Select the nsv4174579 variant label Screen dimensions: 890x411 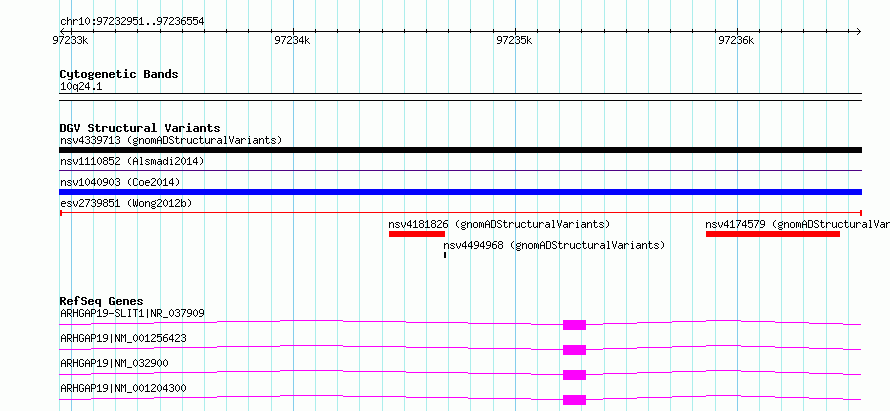point(797,224)
